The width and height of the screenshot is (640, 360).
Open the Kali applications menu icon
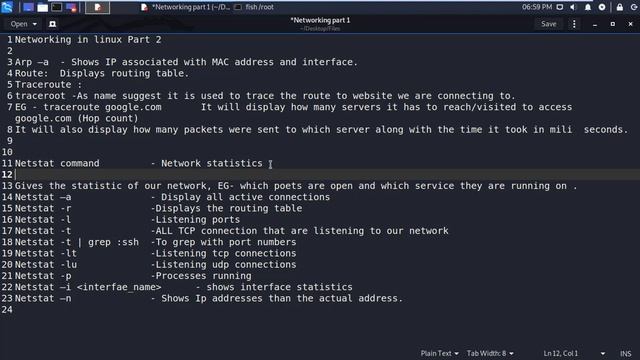coord(7,7)
